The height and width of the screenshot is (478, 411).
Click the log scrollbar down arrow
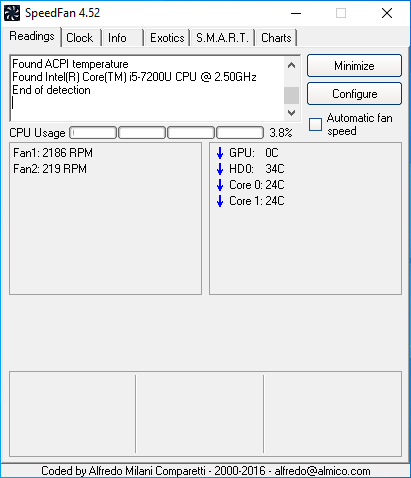pyautogui.click(x=292, y=113)
